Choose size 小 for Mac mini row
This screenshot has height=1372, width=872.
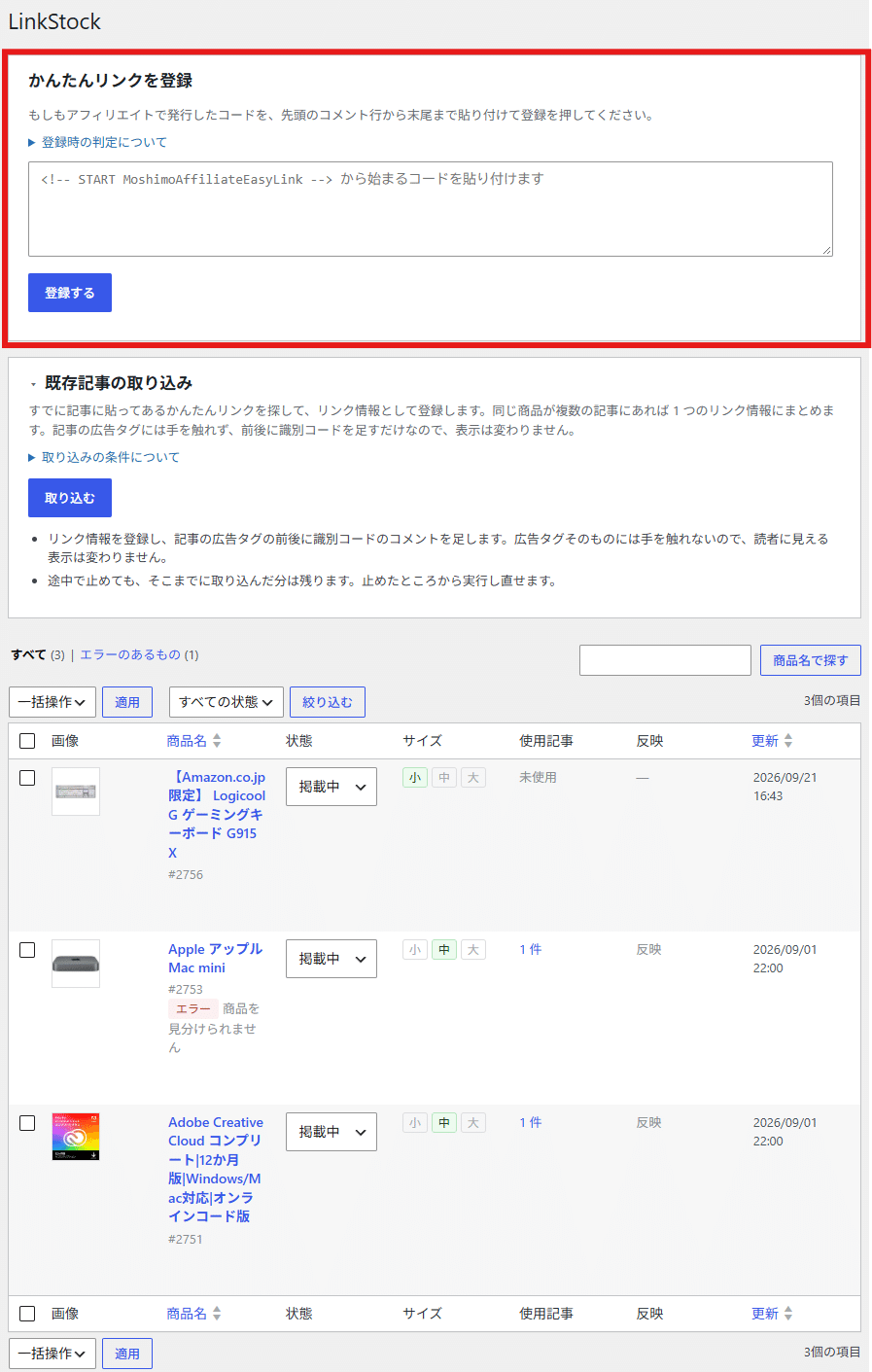click(415, 950)
